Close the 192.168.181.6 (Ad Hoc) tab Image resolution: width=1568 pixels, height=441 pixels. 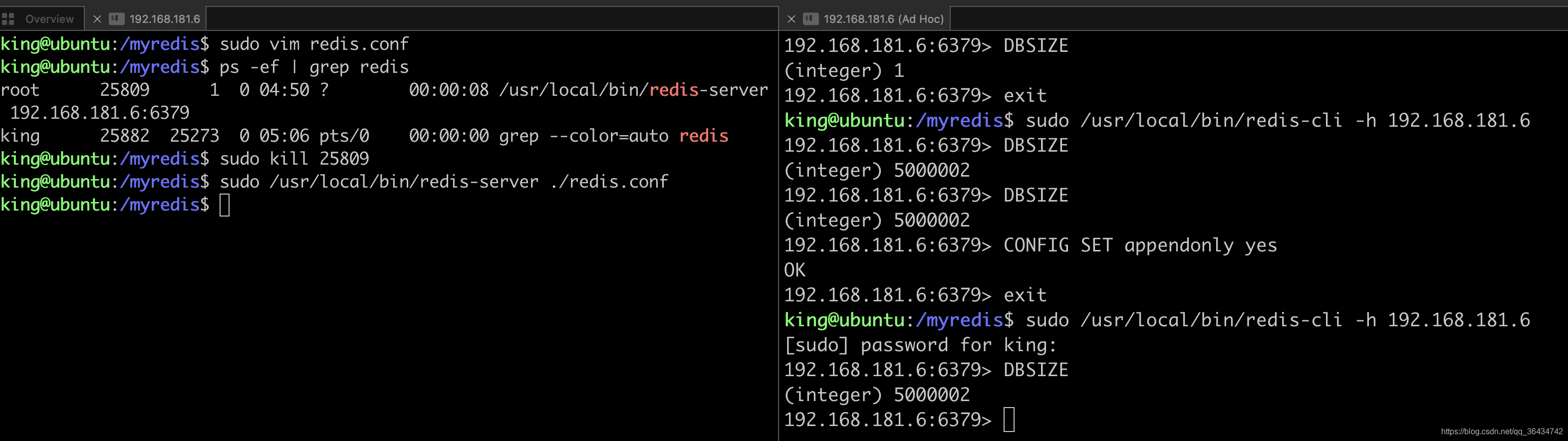point(791,19)
